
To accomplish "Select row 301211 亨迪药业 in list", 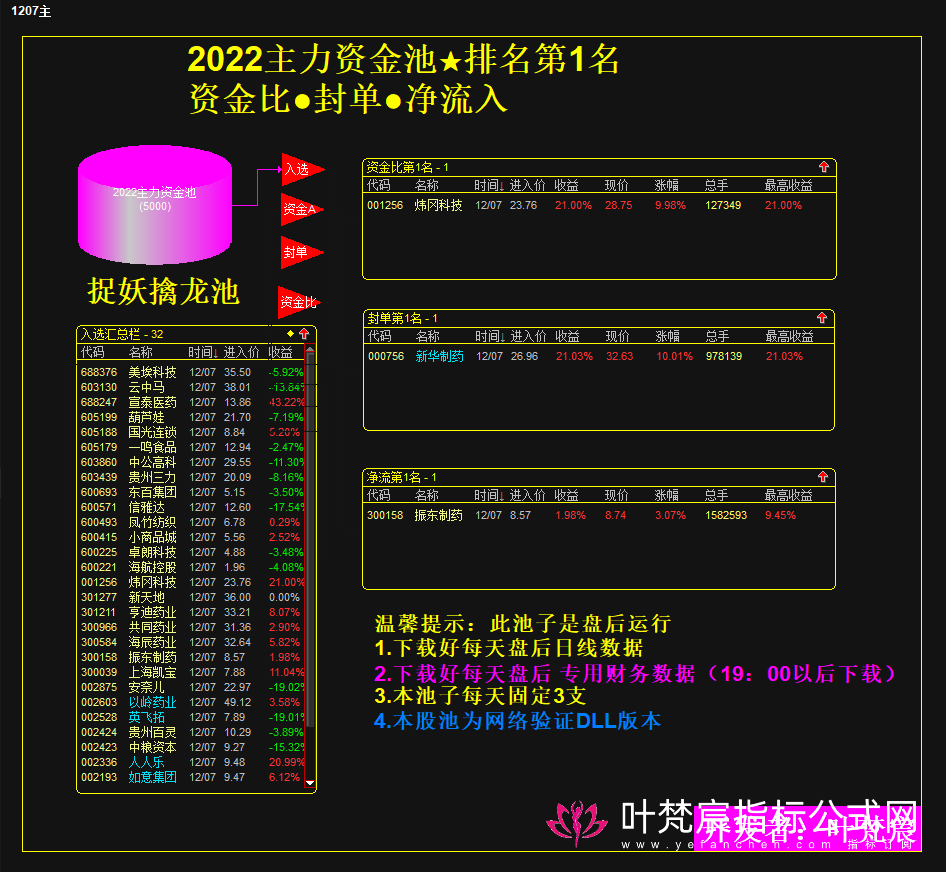I will point(192,613).
